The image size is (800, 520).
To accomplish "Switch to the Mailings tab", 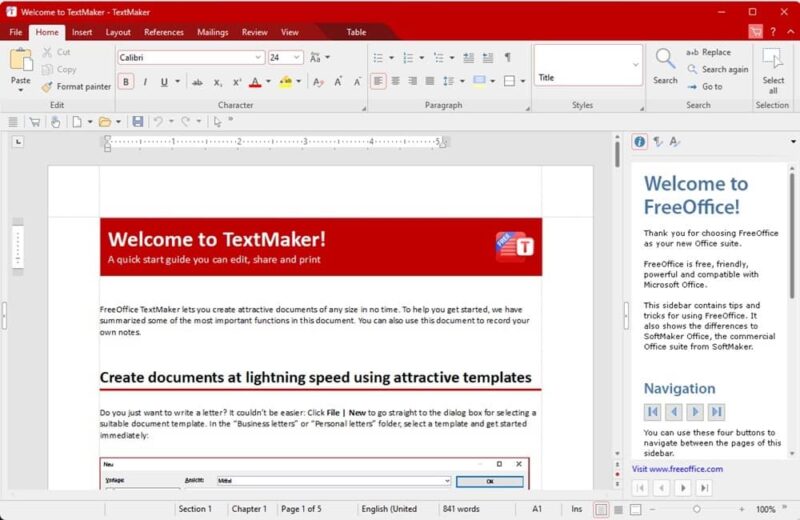I will (x=213, y=32).
